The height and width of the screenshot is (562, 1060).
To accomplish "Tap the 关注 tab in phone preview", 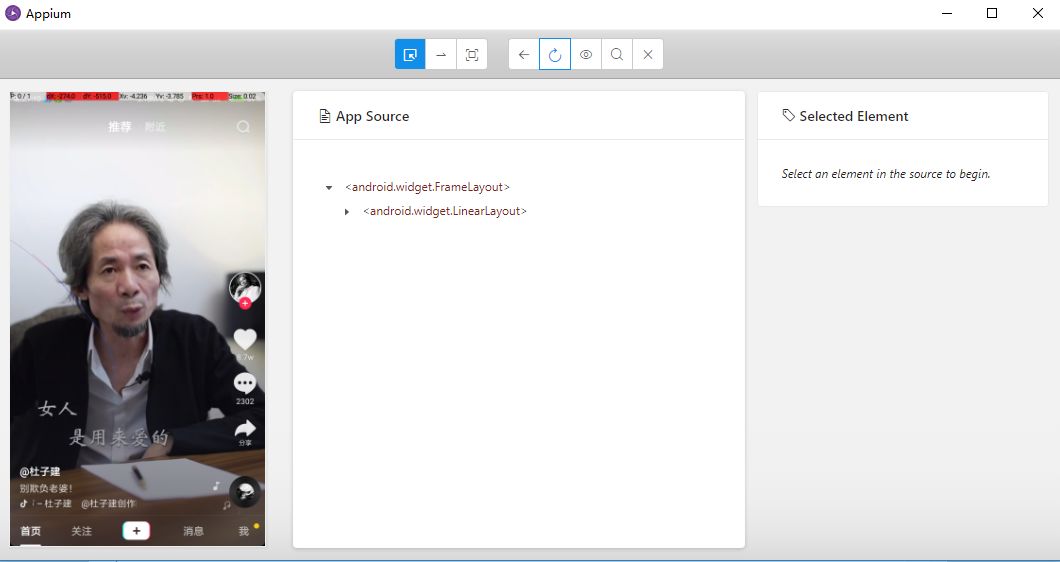I will pos(82,531).
